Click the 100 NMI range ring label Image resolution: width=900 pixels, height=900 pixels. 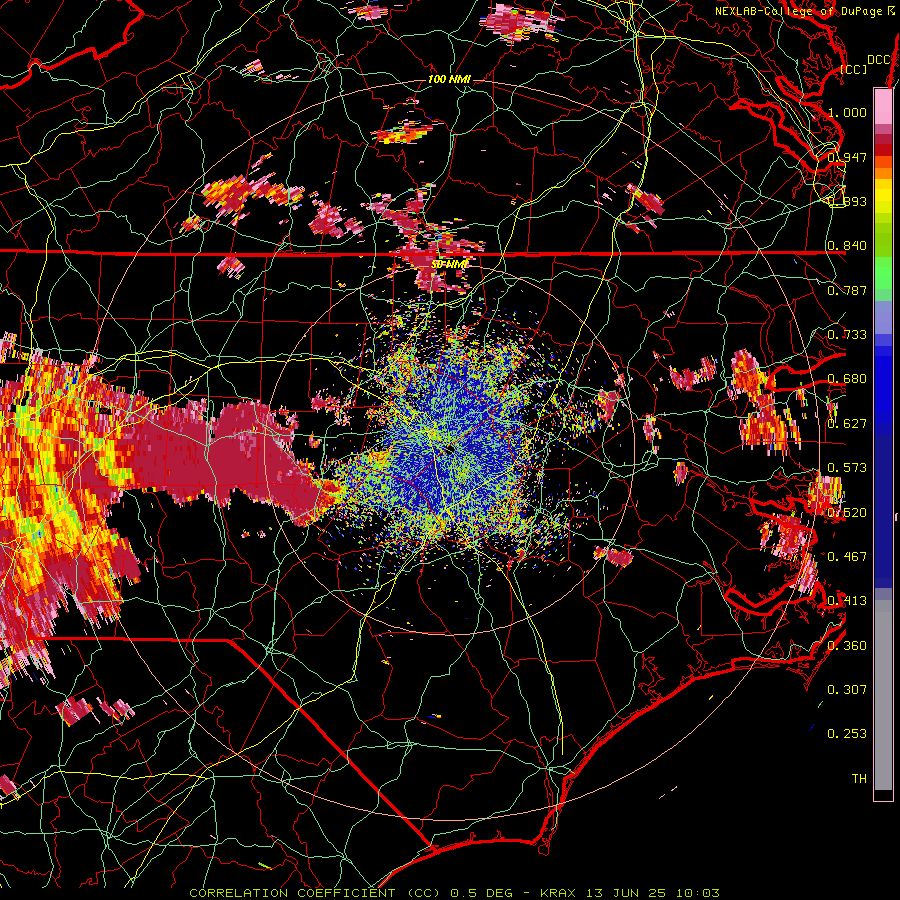[x=449, y=79]
